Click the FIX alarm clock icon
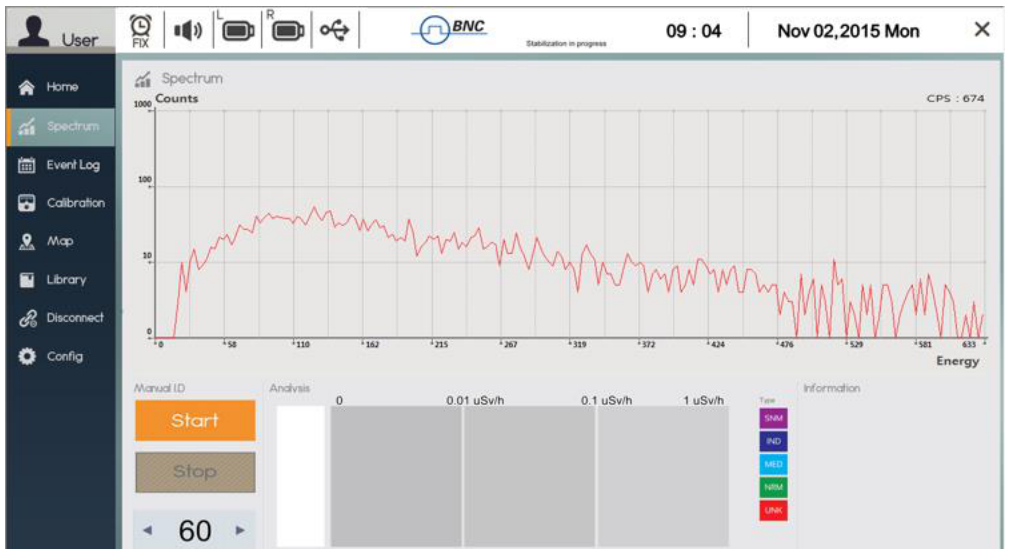This screenshot has width=1011, height=549. click(140, 31)
